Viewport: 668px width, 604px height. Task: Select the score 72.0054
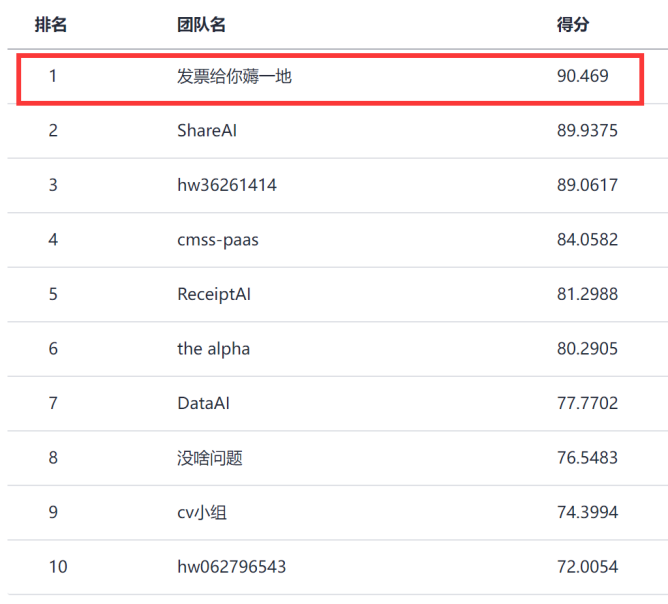click(x=587, y=567)
